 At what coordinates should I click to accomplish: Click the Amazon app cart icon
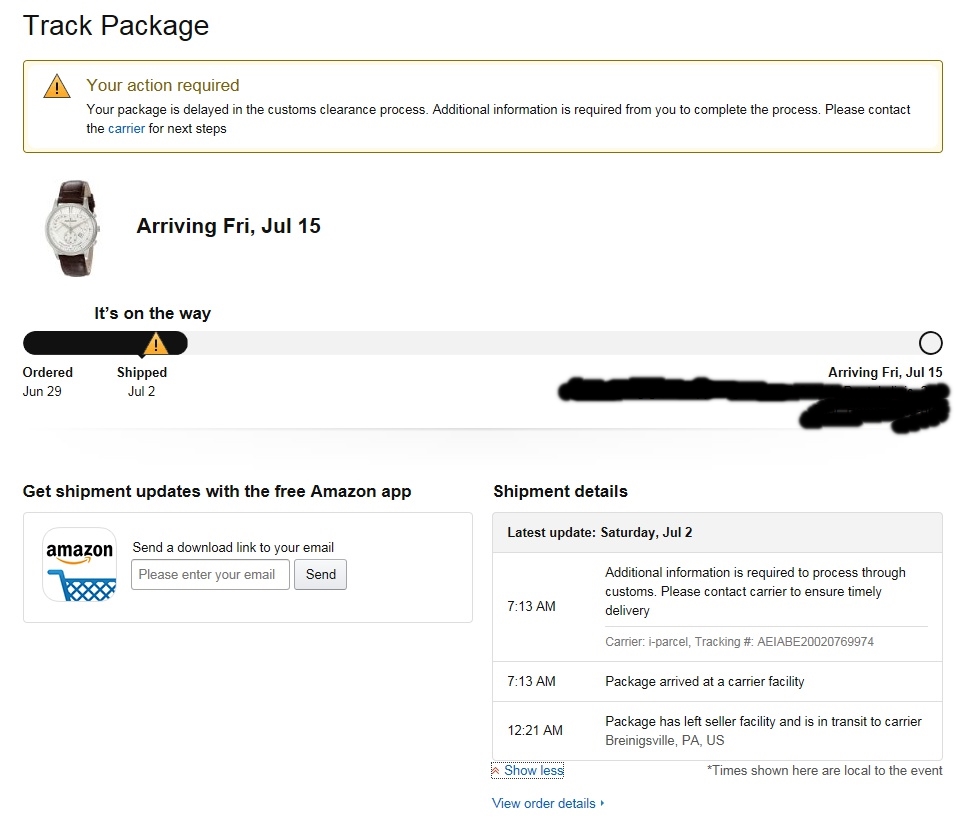(x=80, y=565)
